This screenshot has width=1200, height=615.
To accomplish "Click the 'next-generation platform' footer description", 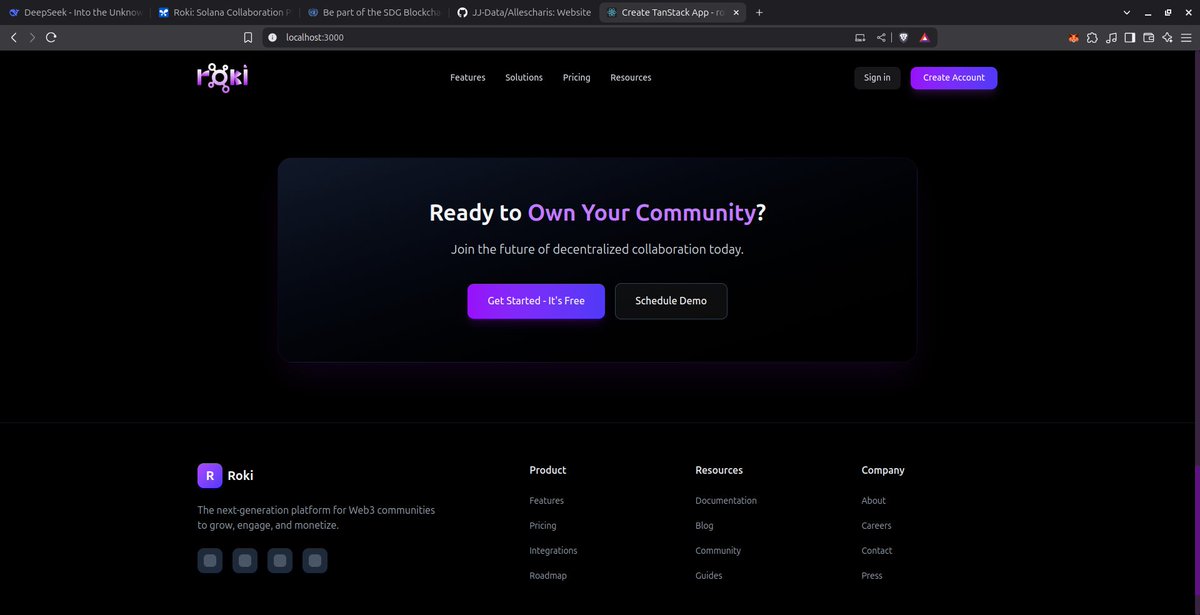I will [x=316, y=517].
